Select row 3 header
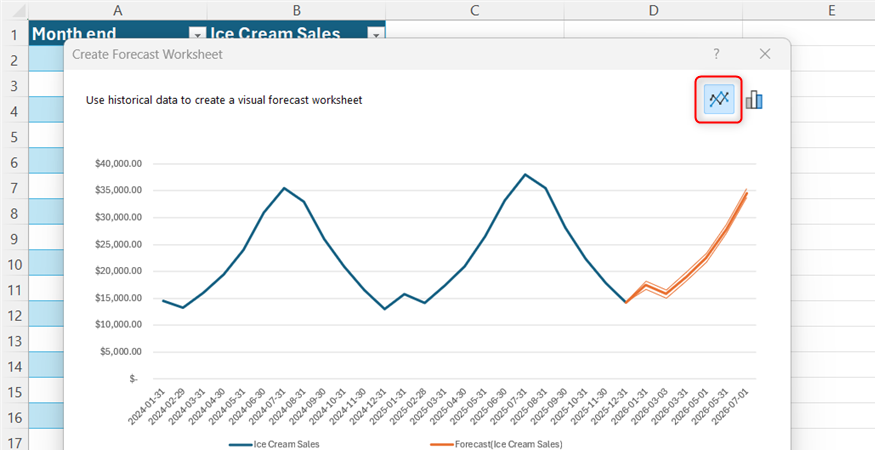The height and width of the screenshot is (450, 875). click(14, 85)
